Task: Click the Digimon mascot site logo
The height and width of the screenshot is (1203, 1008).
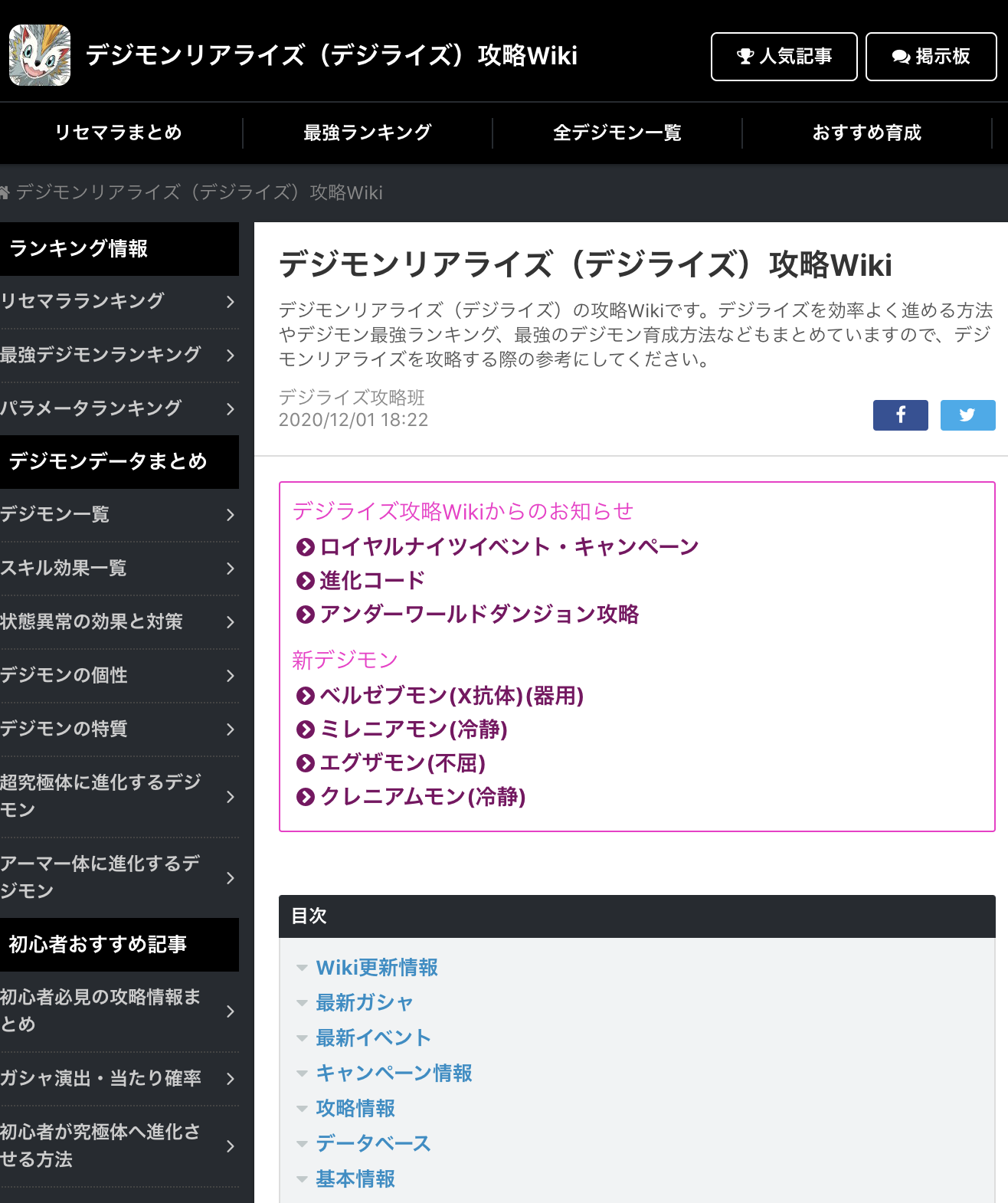Action: pyautogui.click(x=40, y=55)
